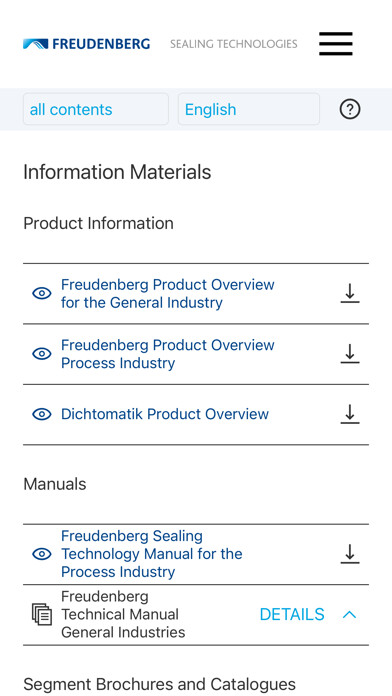The height and width of the screenshot is (696, 392).
Task: Preview Sealing Technology Manual via eye icon
Action: (42, 554)
